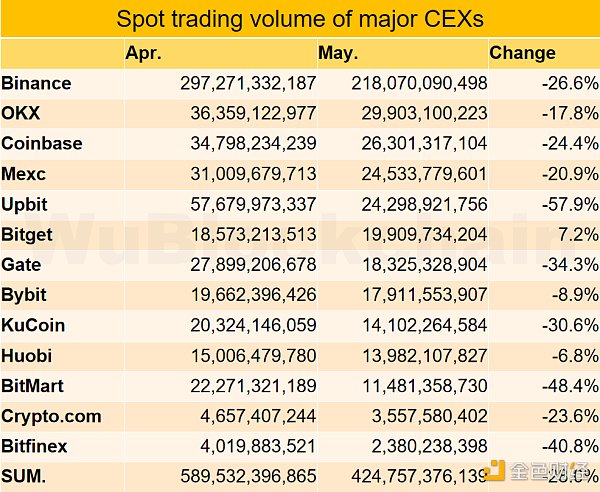Click the Change column header
This screenshot has height=492, width=600.
(x=523, y=53)
